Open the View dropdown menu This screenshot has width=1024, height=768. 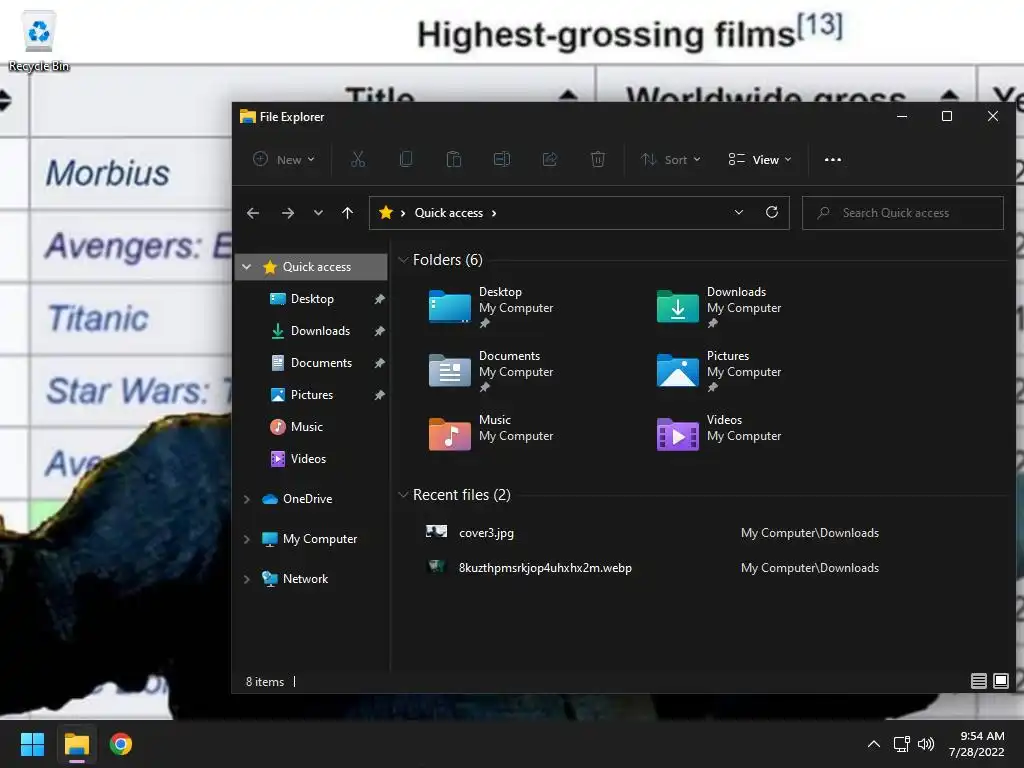coord(760,159)
